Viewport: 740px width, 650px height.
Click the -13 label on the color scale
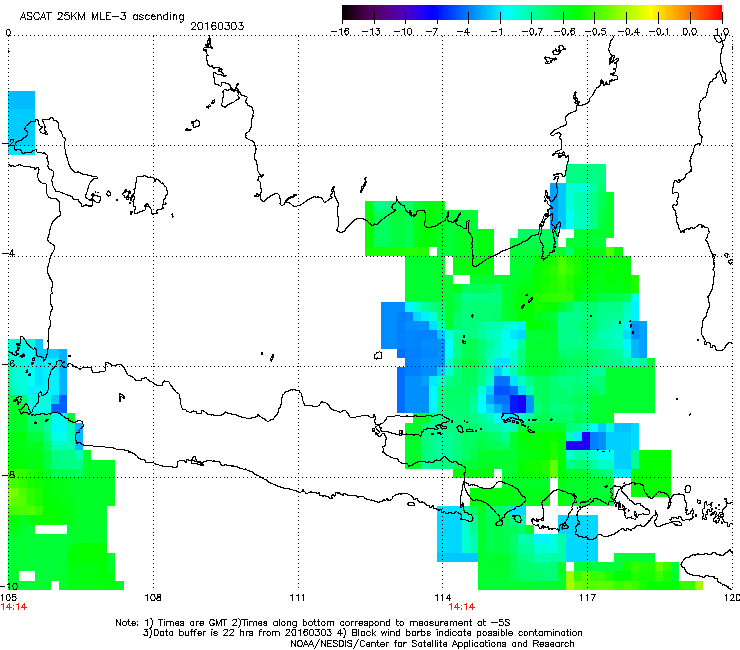pyautogui.click(x=371, y=32)
